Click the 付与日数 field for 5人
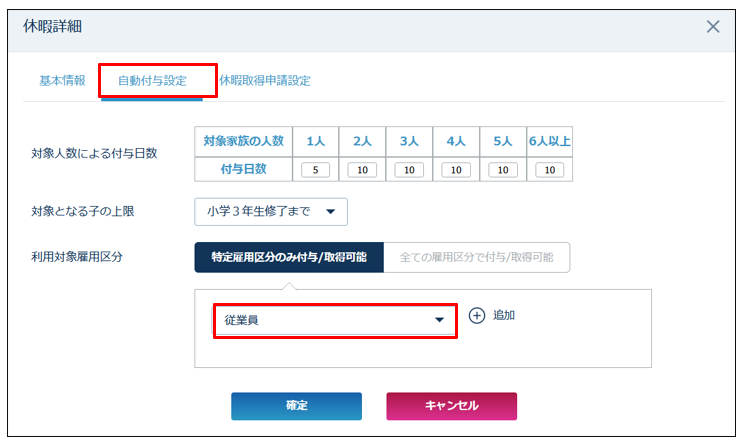 [x=503, y=170]
